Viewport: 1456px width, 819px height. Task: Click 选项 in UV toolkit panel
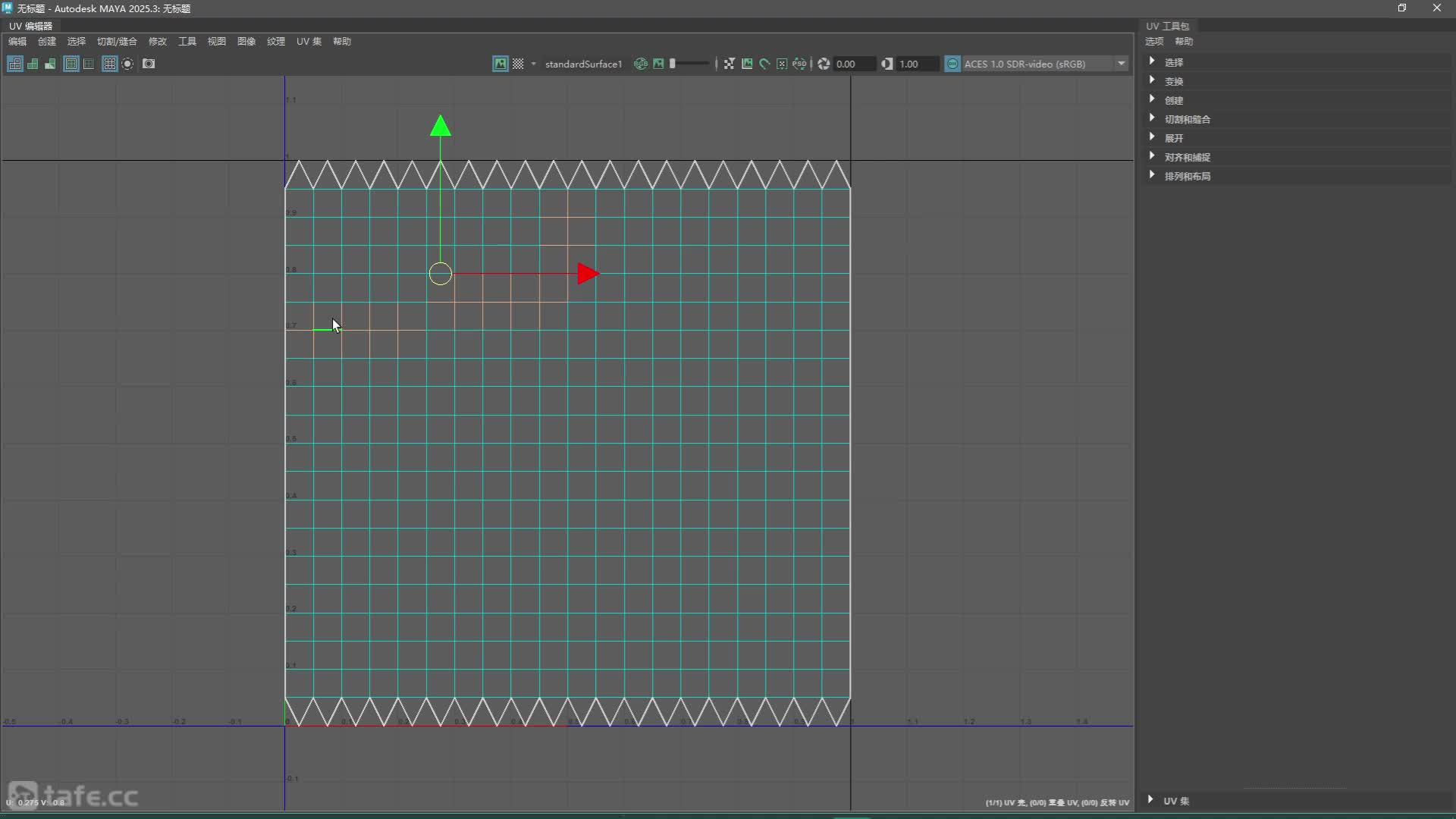(x=1153, y=41)
